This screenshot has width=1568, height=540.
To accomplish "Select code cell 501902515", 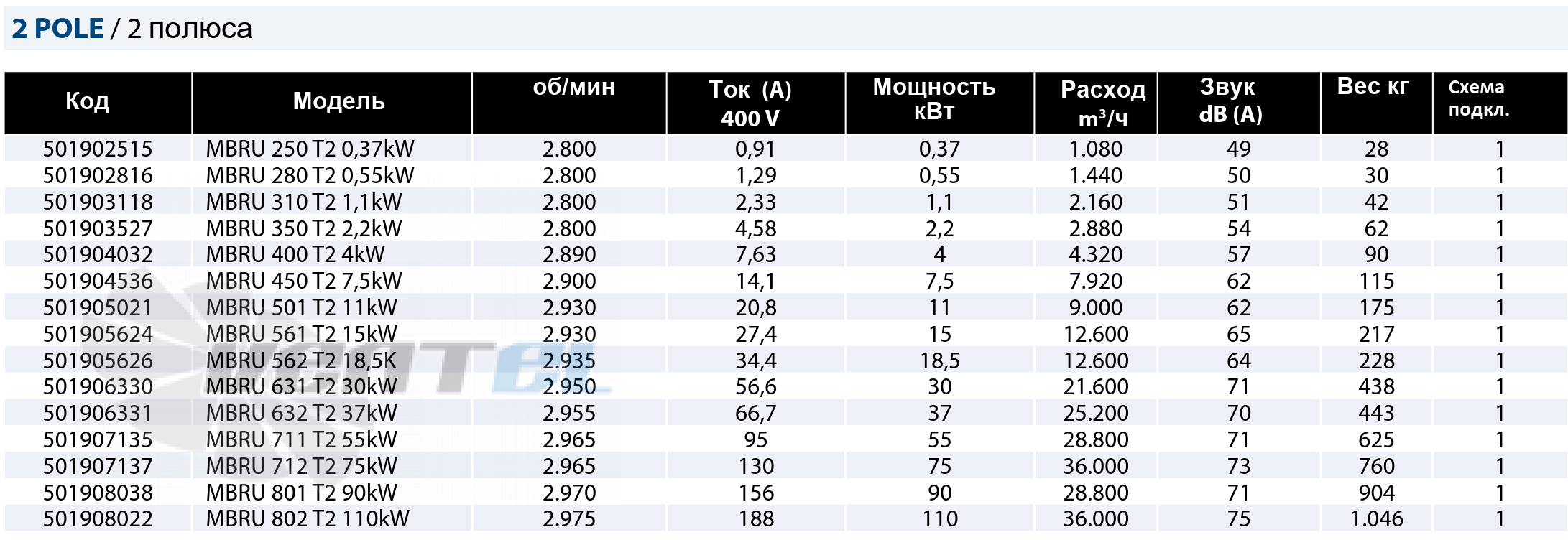I will [x=98, y=149].
